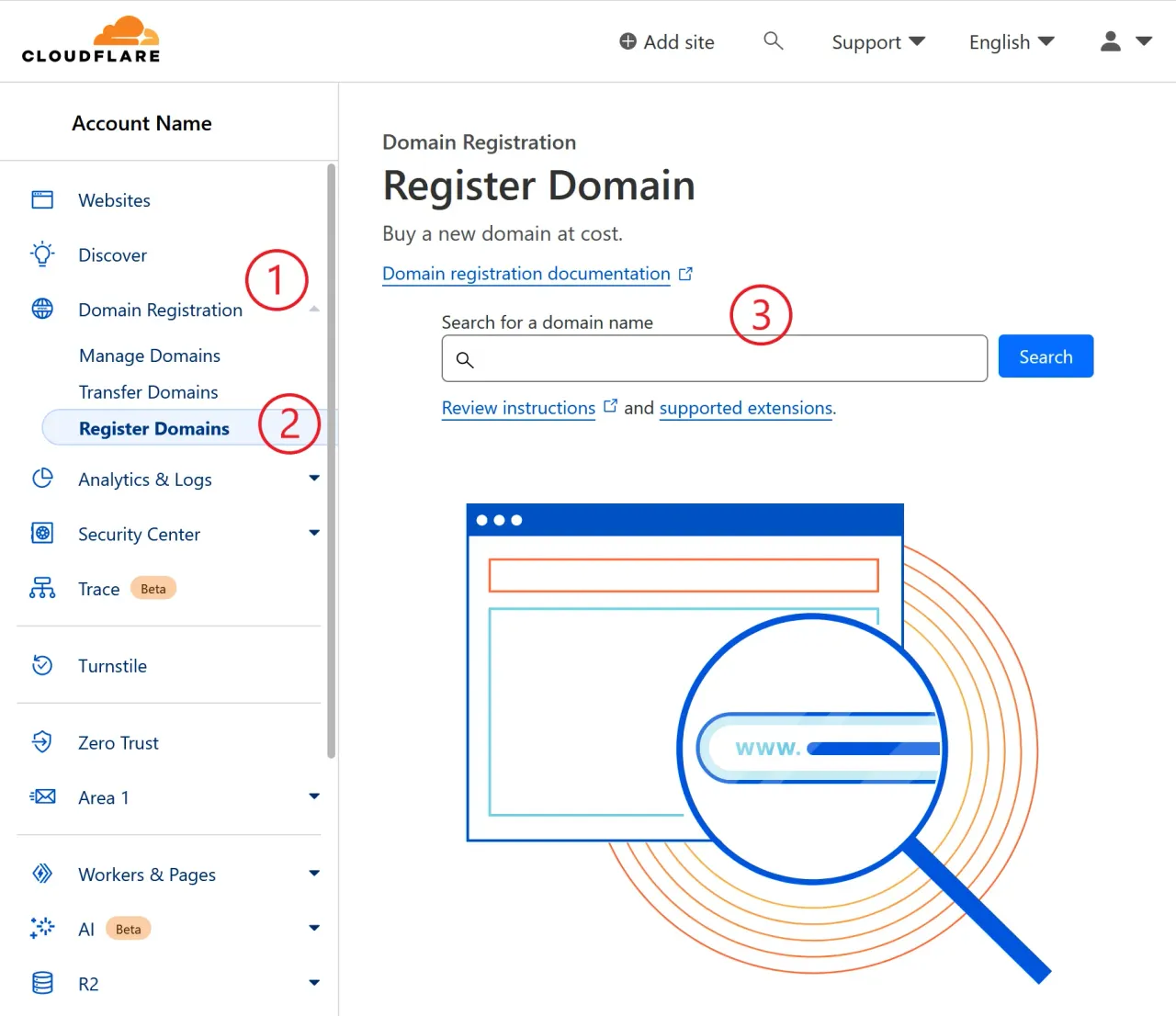Click the Trace network icon
This screenshot has height=1016, width=1176.
click(x=42, y=588)
